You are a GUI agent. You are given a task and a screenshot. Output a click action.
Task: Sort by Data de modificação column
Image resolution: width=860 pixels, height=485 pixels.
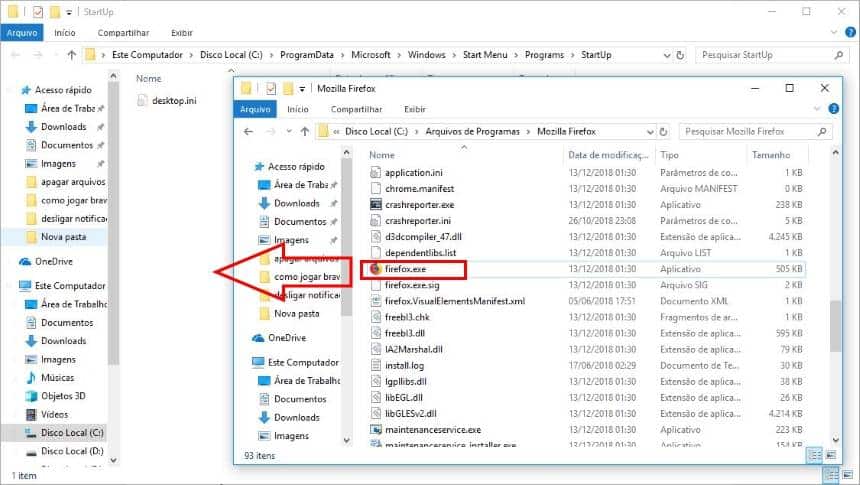pos(608,155)
